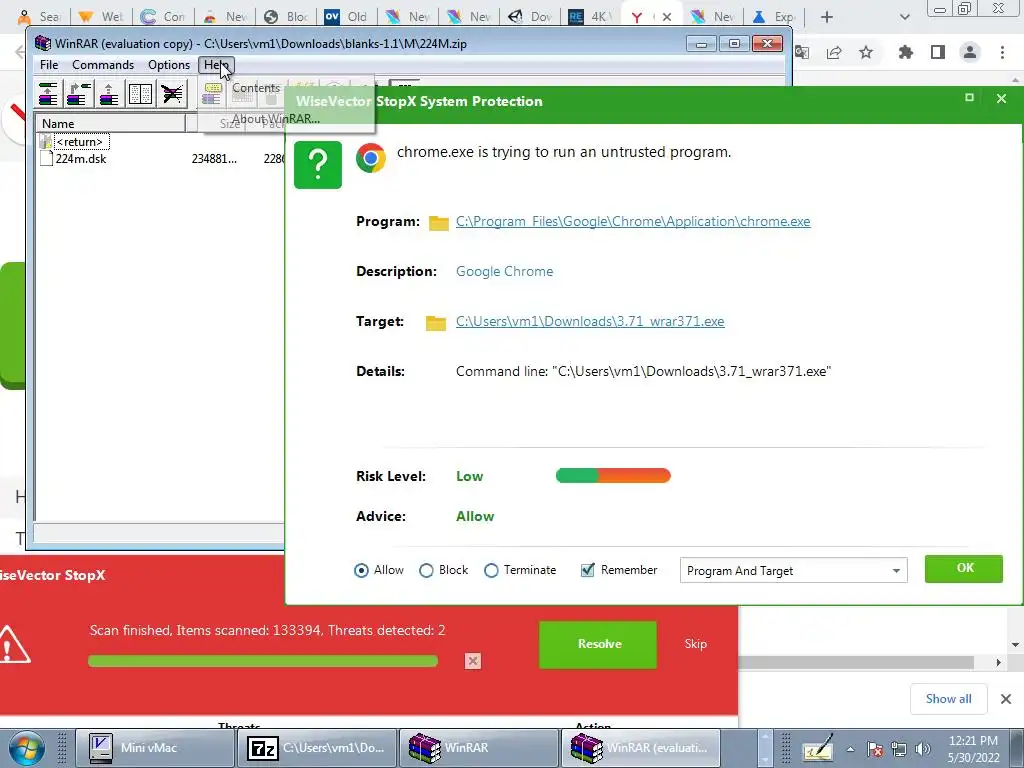Click the Chrome logo icon in StopX dialog
This screenshot has width=1024, height=768.
(371, 158)
